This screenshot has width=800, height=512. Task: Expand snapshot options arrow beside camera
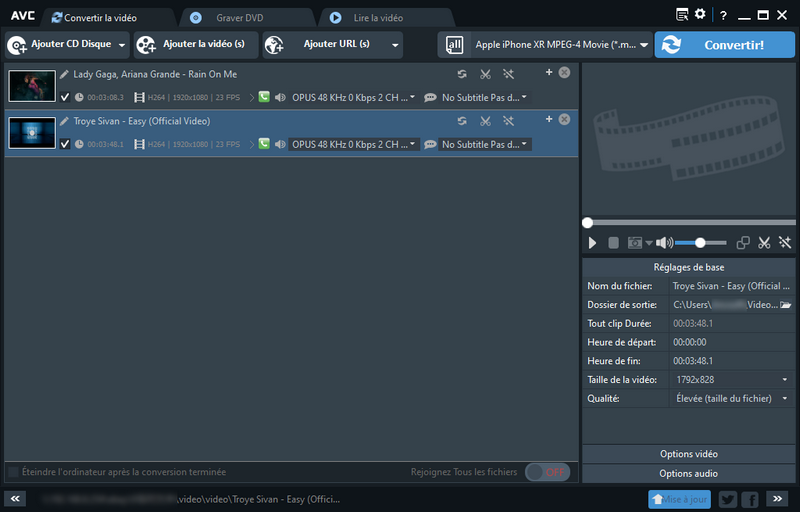click(648, 243)
